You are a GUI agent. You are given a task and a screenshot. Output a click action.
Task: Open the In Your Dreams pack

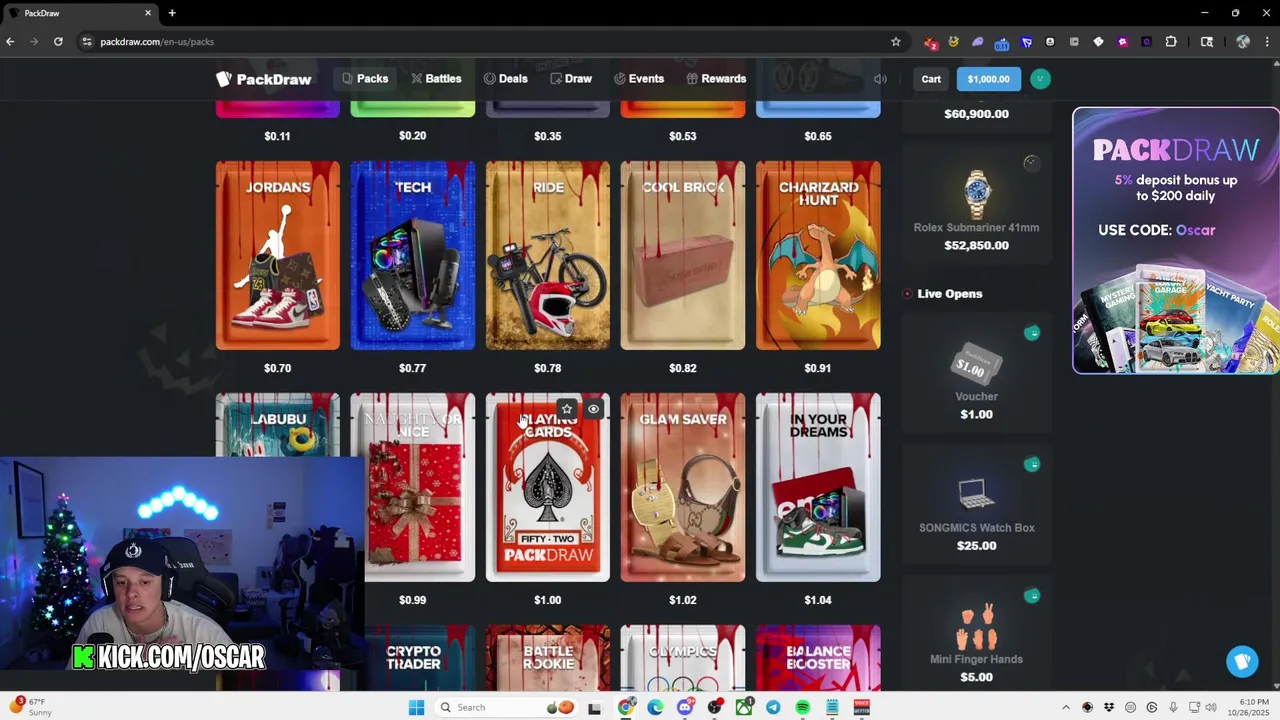pos(818,487)
